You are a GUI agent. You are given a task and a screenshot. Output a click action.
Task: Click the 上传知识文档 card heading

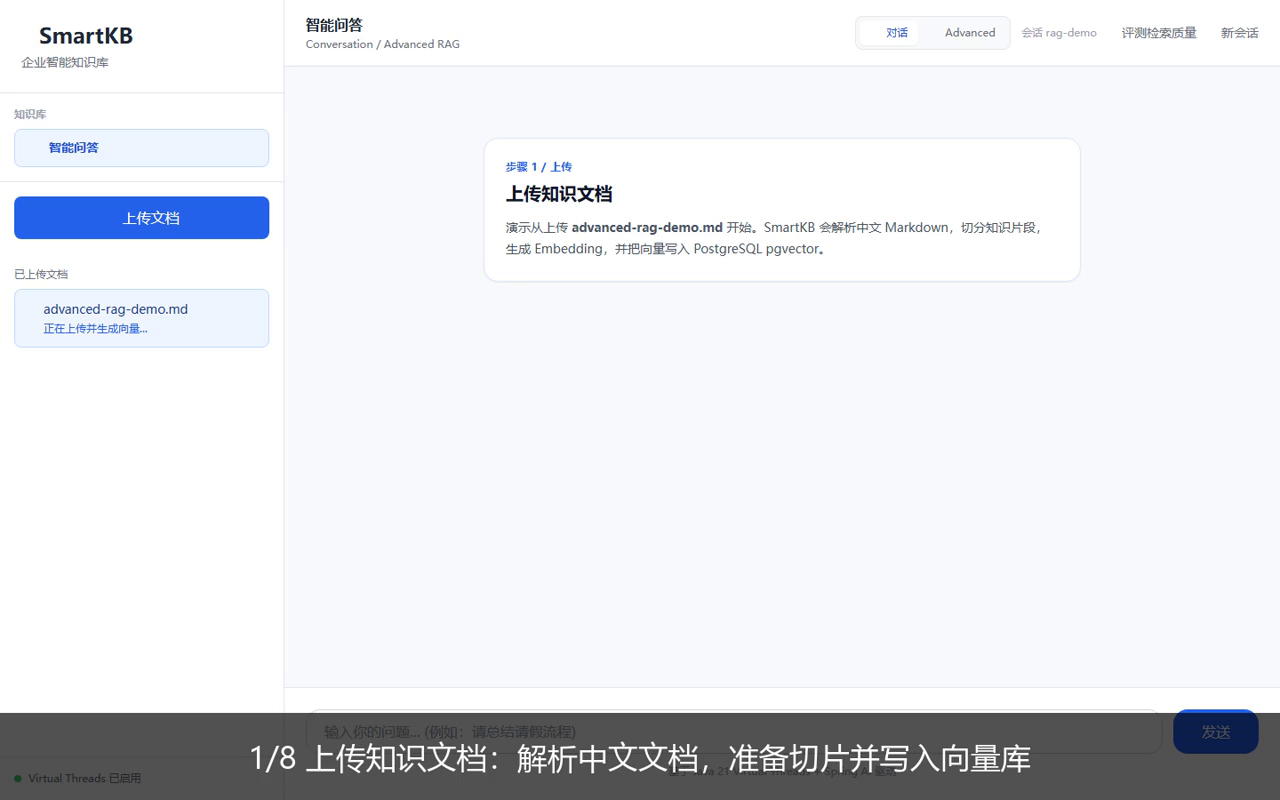(559, 194)
